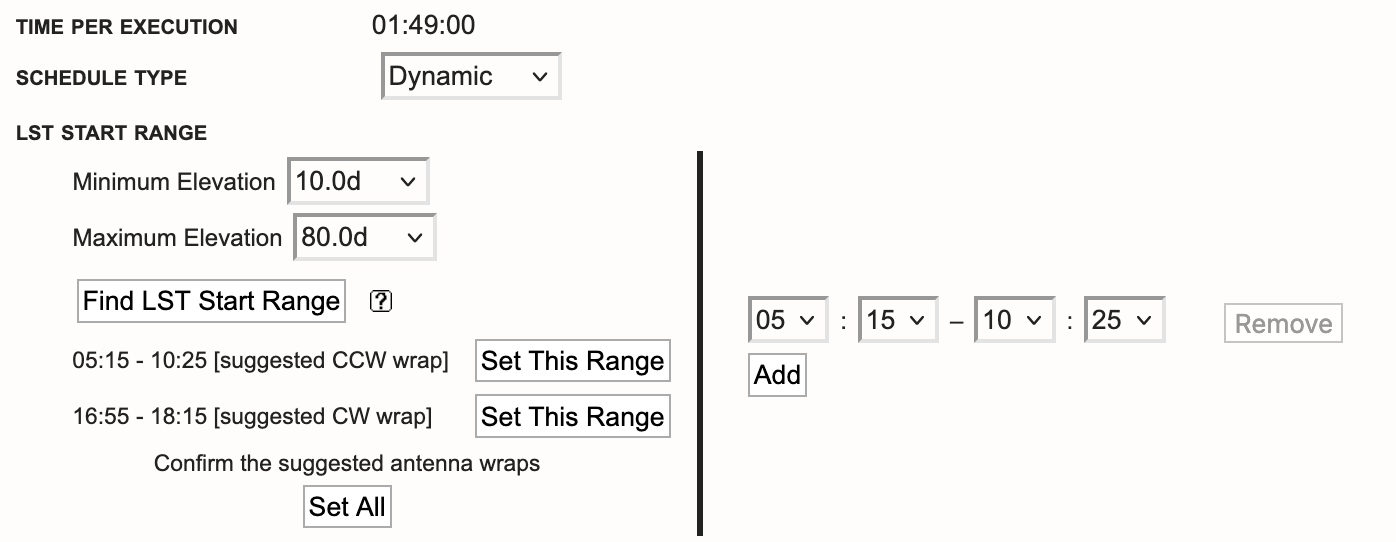Expand the Minimum Elevation dropdown

(358, 182)
